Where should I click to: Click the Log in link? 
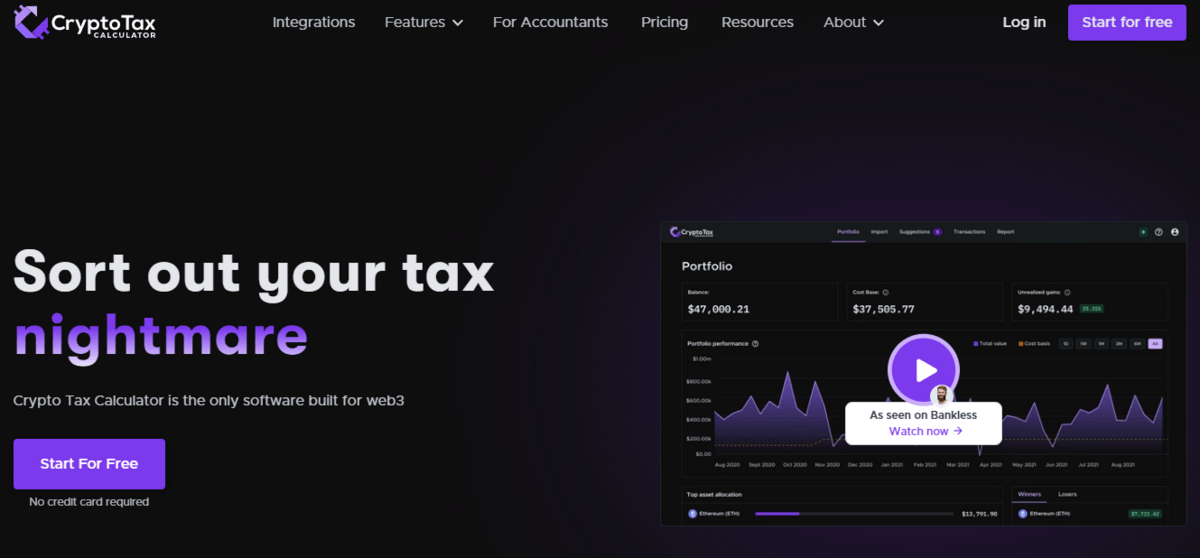click(x=1024, y=22)
